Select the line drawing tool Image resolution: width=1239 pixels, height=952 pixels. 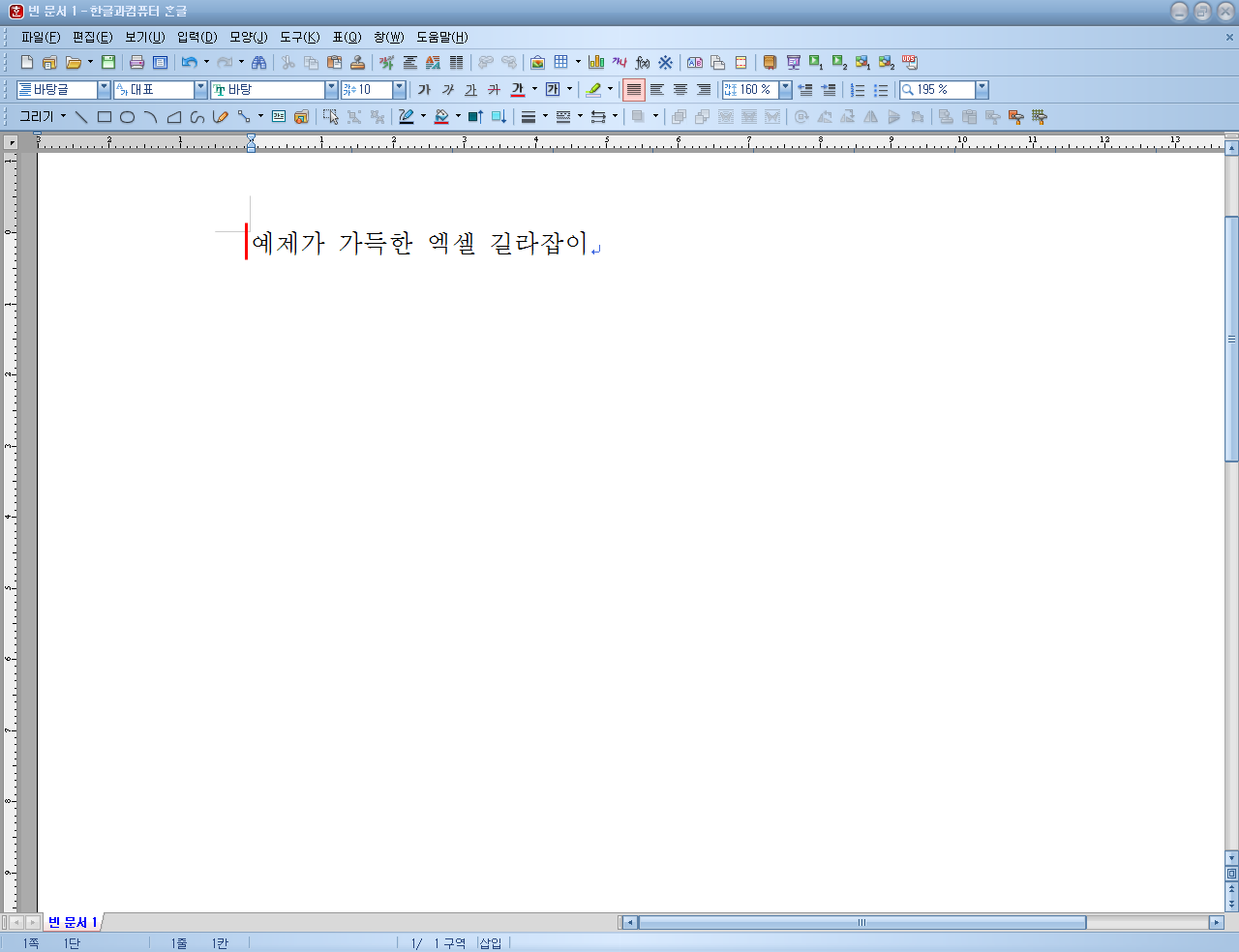coord(81,117)
